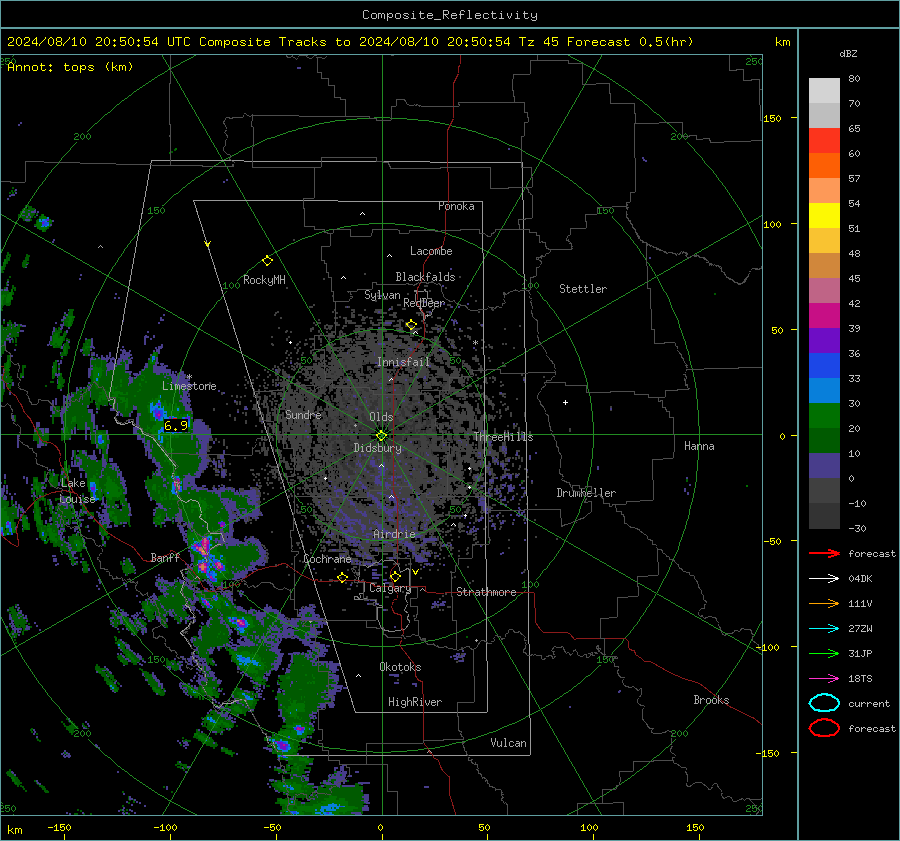
Task: Click the Innisfail label
Action: pyautogui.click(x=404, y=362)
